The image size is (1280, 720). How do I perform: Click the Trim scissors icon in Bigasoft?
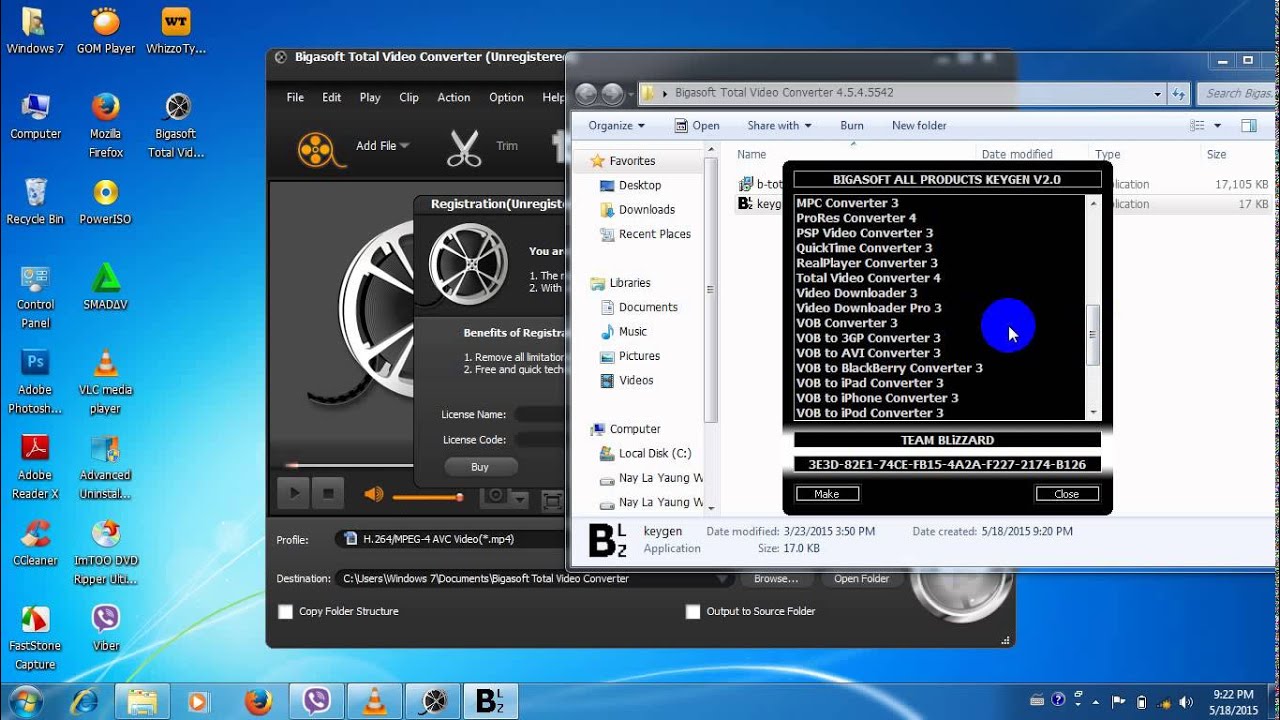464,148
